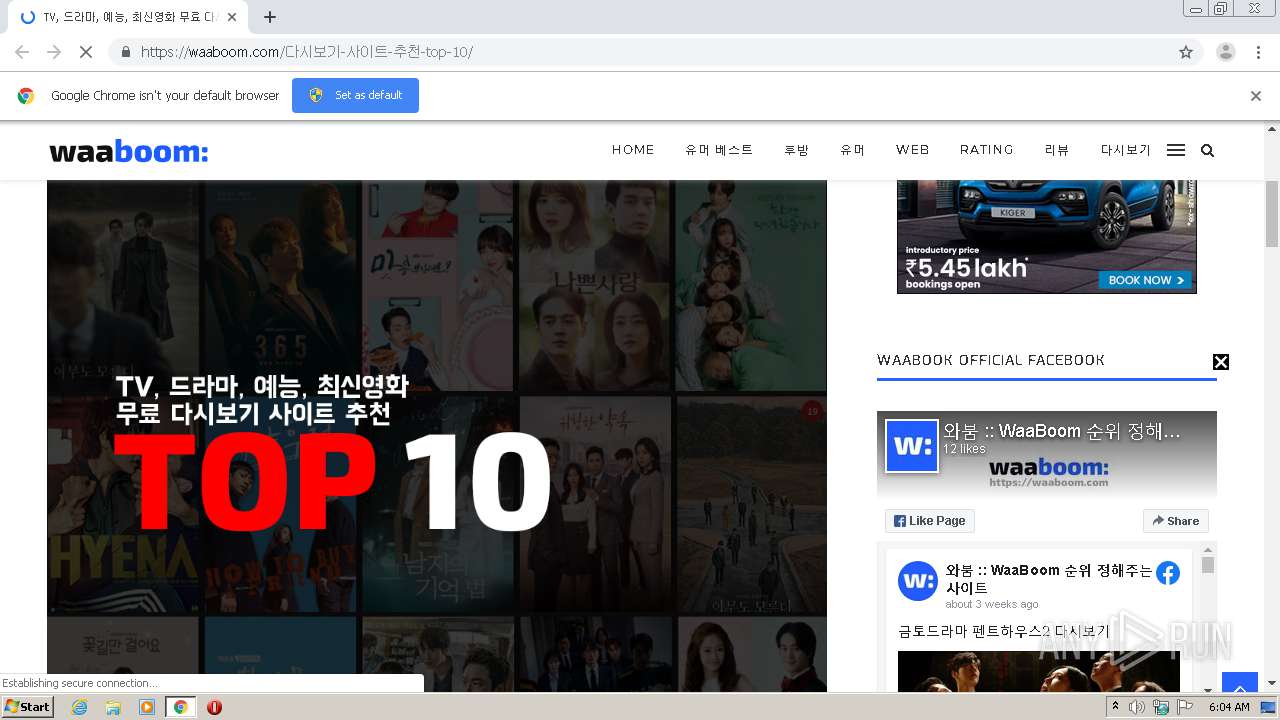The width and height of the screenshot is (1280, 720).
Task: Click the Action Center flag tray icon
Action: (1185, 707)
